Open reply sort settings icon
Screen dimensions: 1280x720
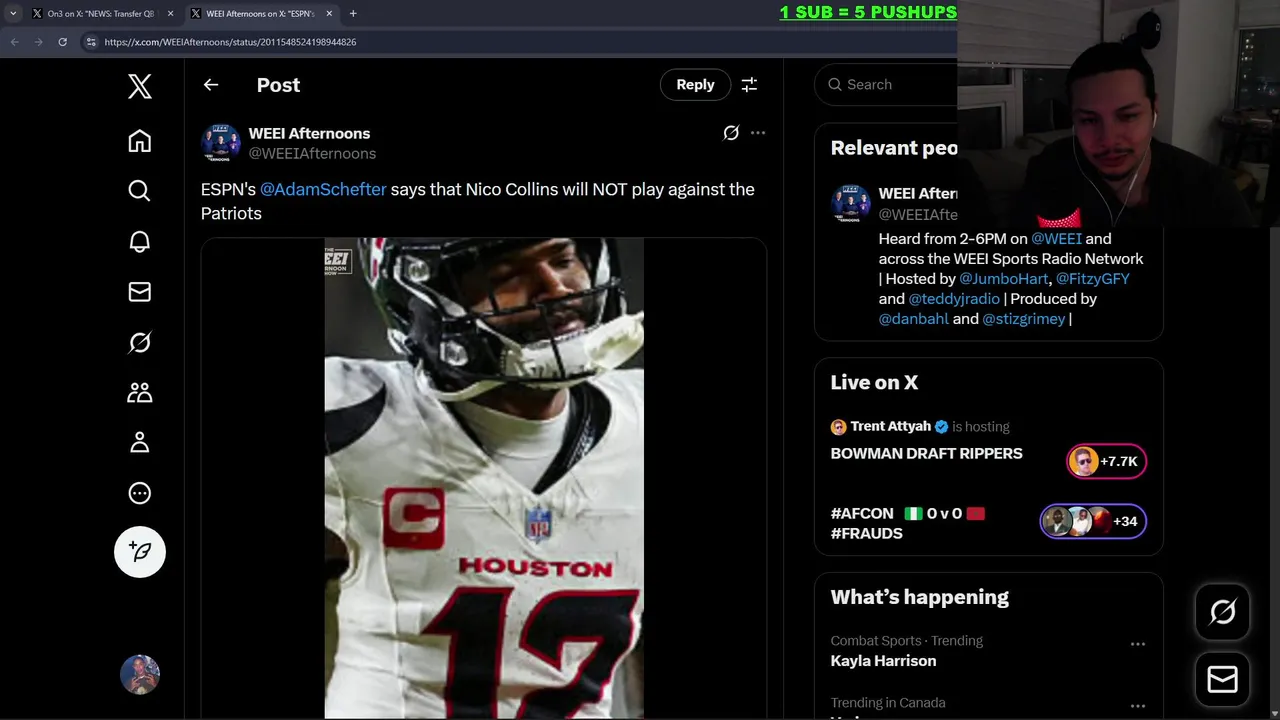pyautogui.click(x=749, y=85)
